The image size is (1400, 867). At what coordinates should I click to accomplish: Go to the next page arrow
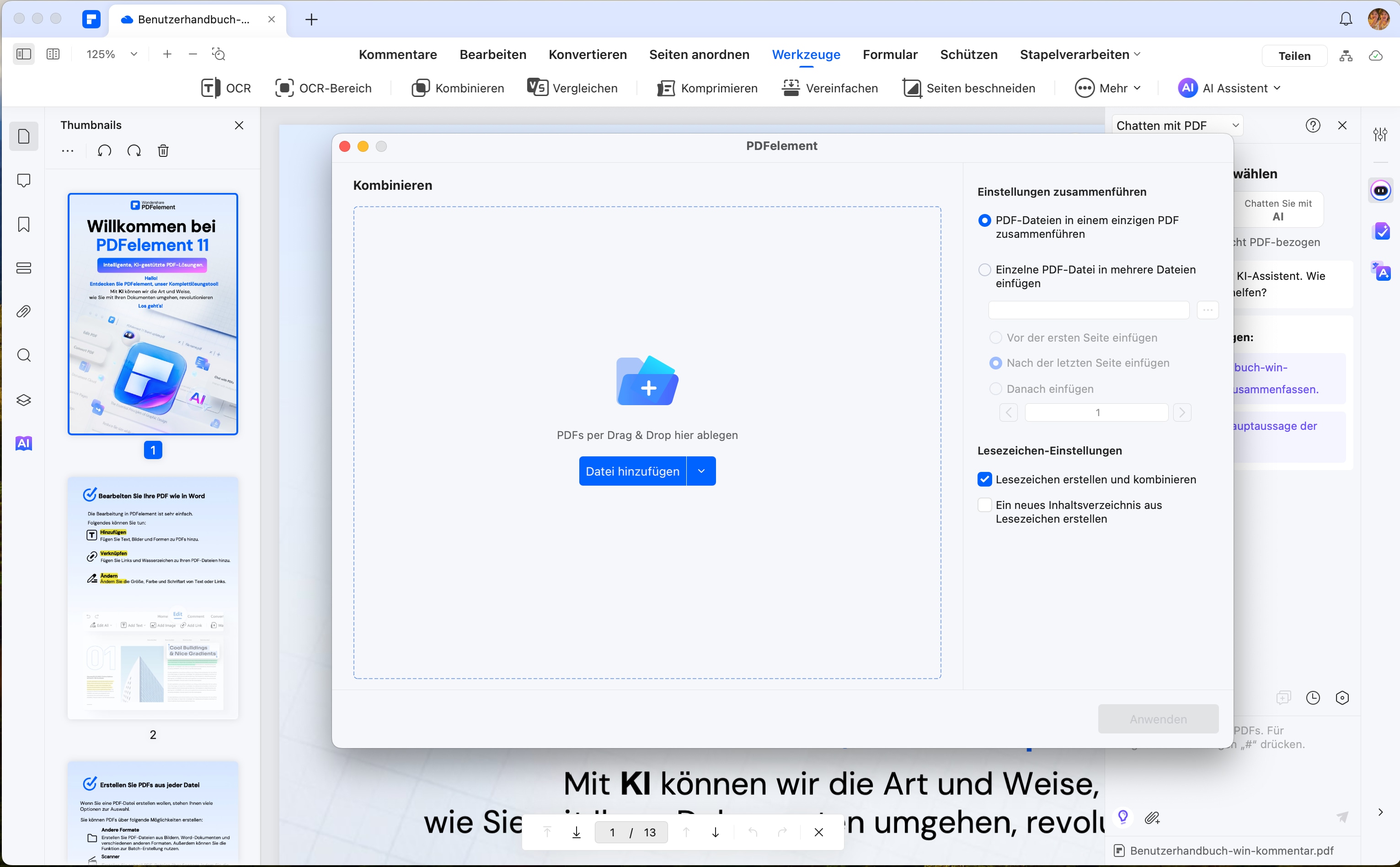(x=716, y=832)
